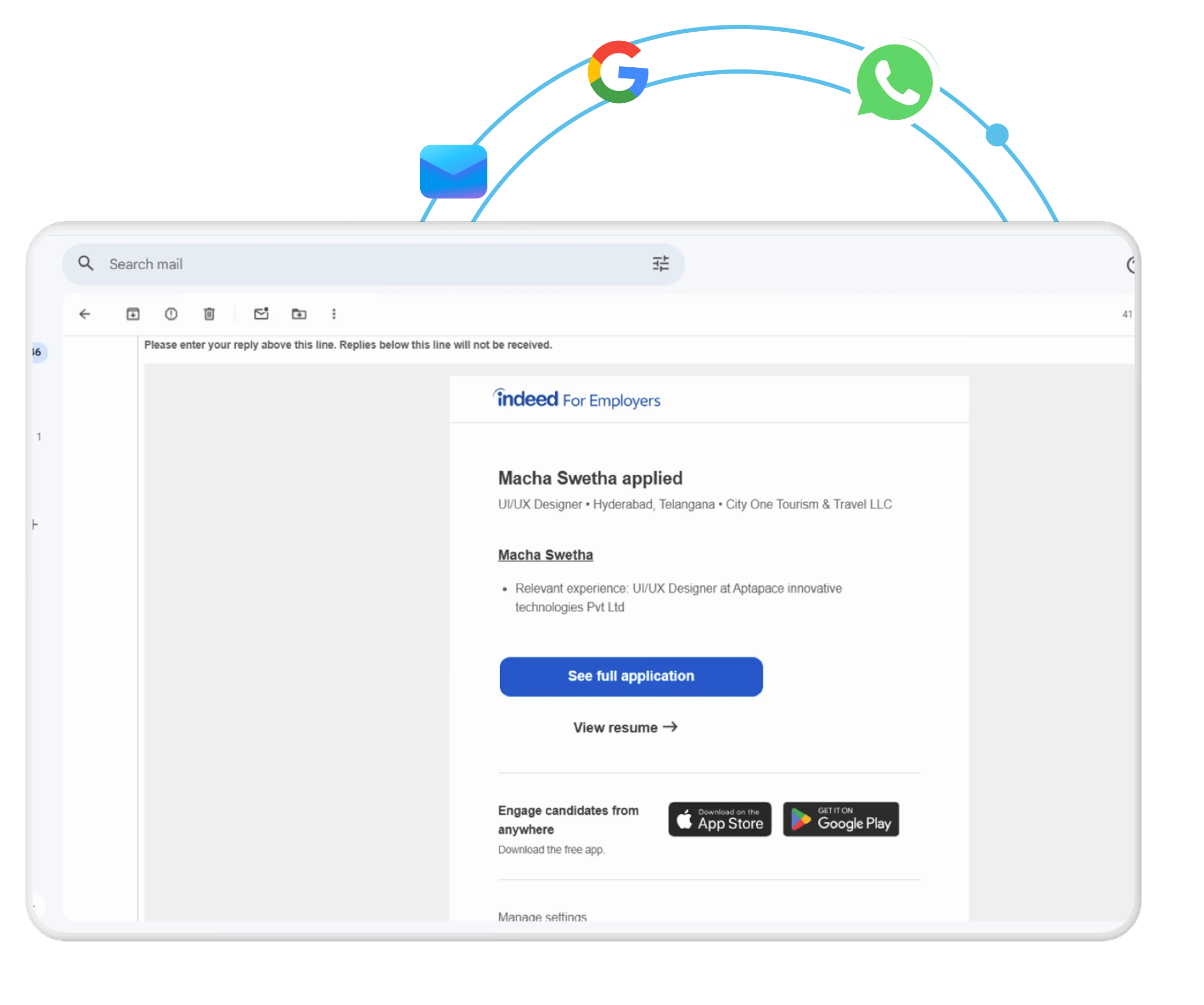
Task: Open the Manage settings link
Action: [542, 916]
